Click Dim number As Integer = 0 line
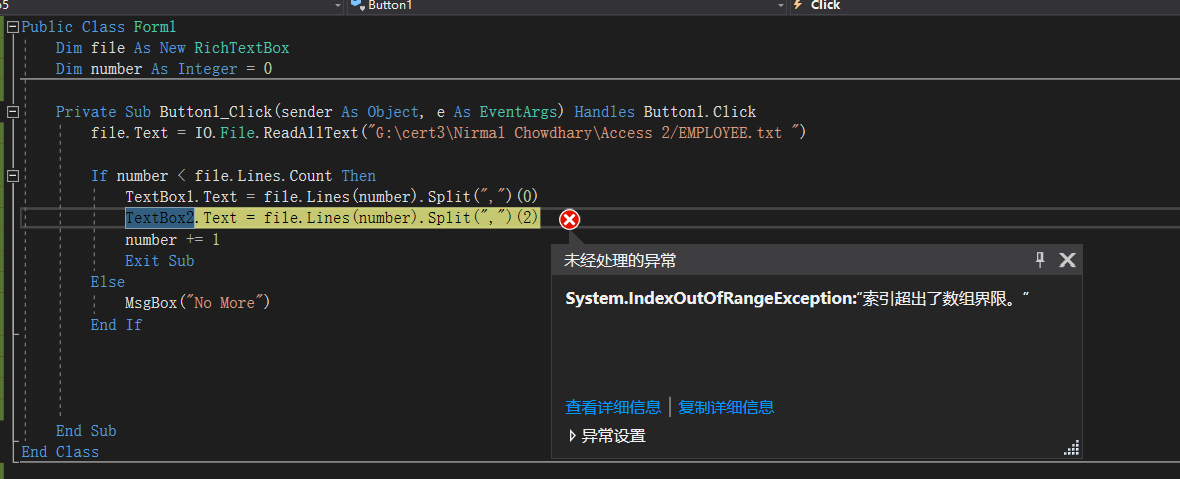The image size is (1180, 479). [x=164, y=69]
